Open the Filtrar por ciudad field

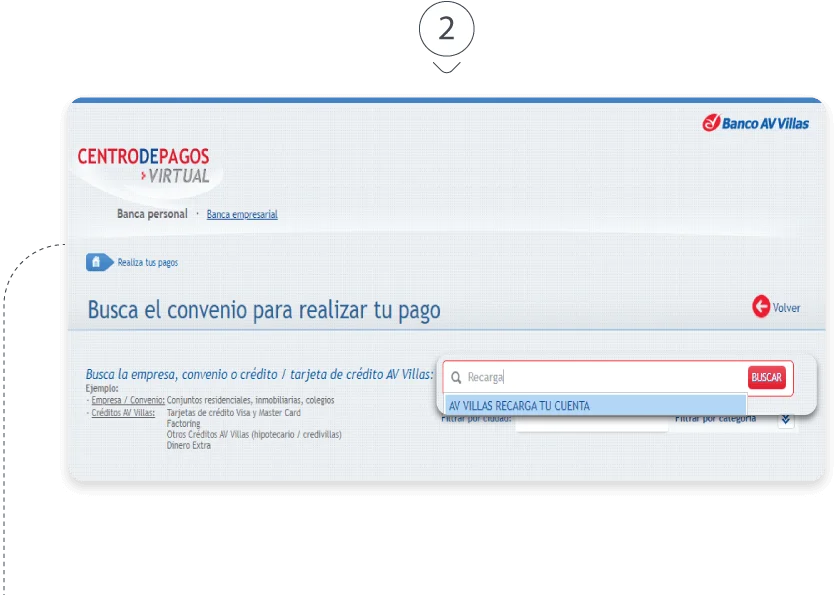coord(591,424)
